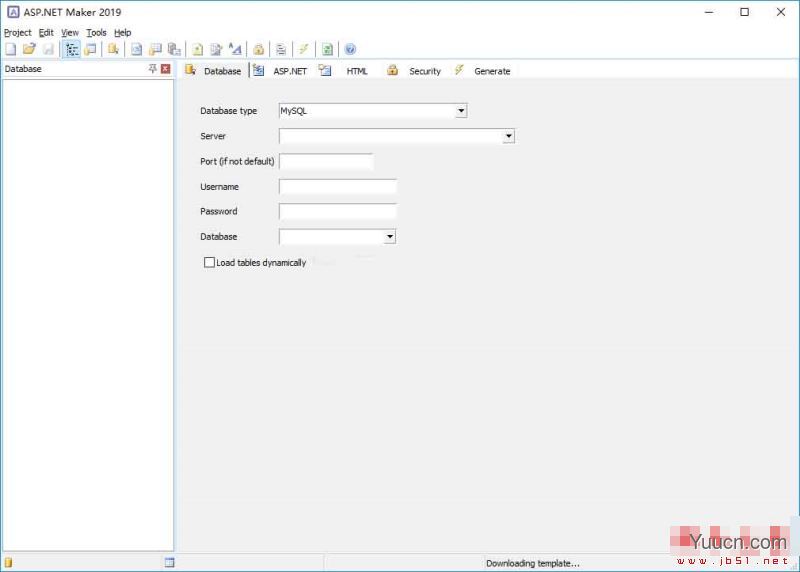Click the Database name text field
This screenshot has width=800, height=572.
tap(332, 237)
